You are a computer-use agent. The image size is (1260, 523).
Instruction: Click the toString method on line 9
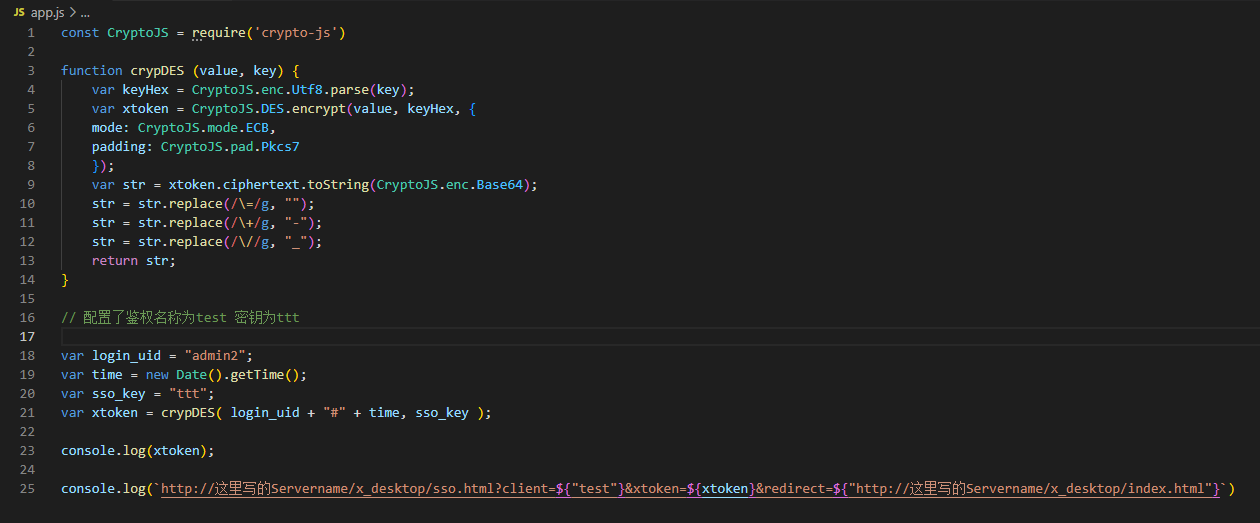338,185
